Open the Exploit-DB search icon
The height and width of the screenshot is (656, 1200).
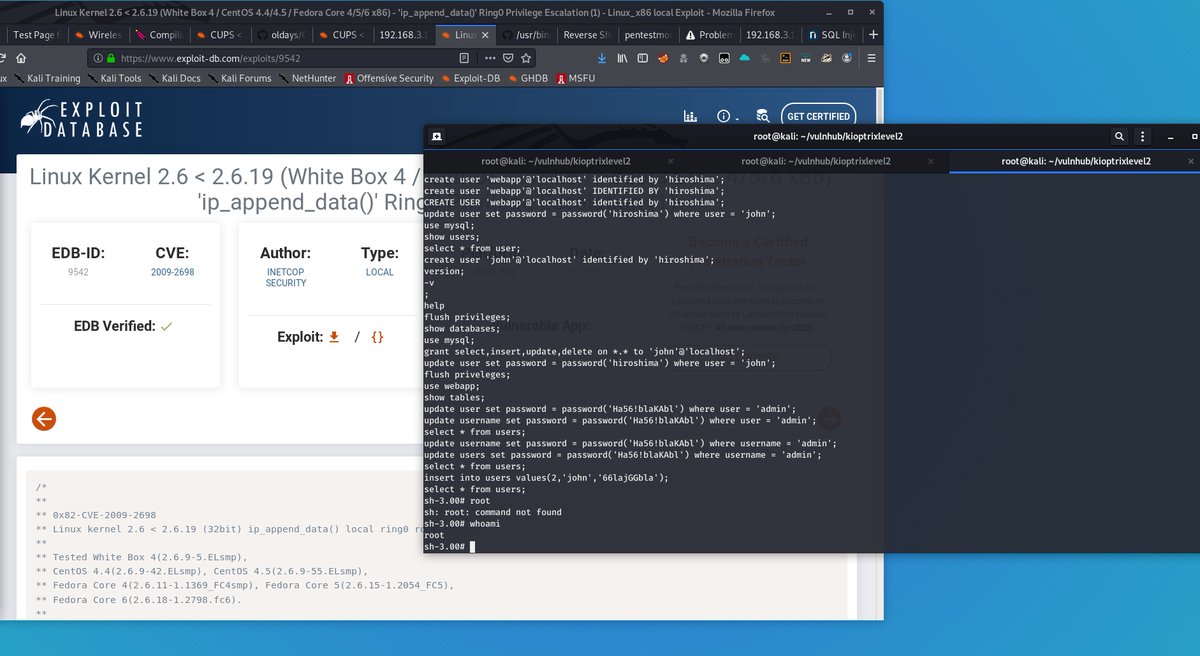(x=761, y=116)
